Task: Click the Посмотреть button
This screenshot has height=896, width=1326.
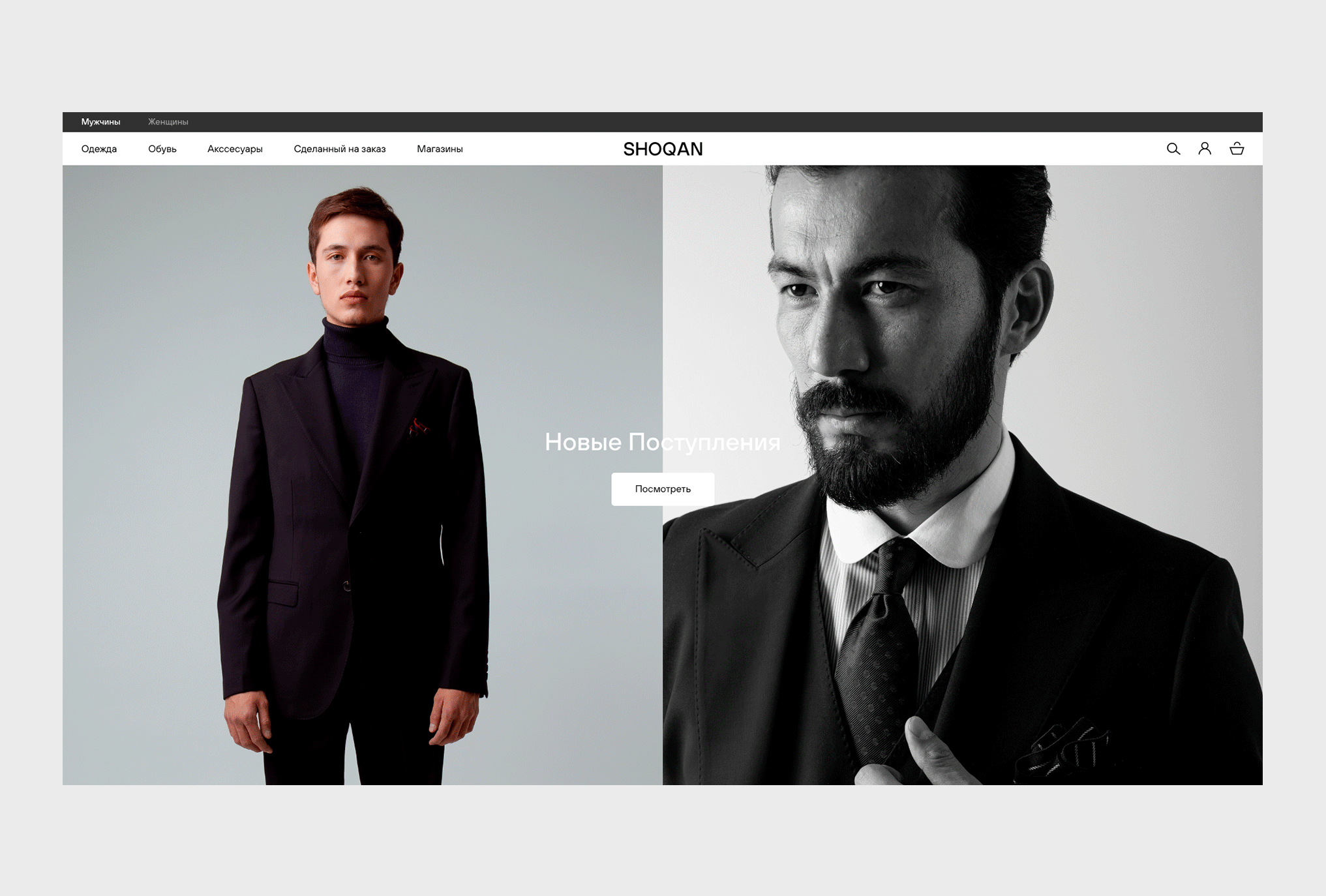Action: tap(663, 489)
